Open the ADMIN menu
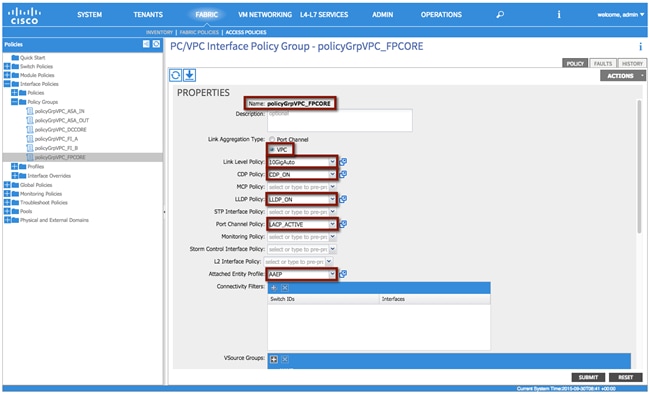Screen dimensions: 650x394 pos(382,15)
